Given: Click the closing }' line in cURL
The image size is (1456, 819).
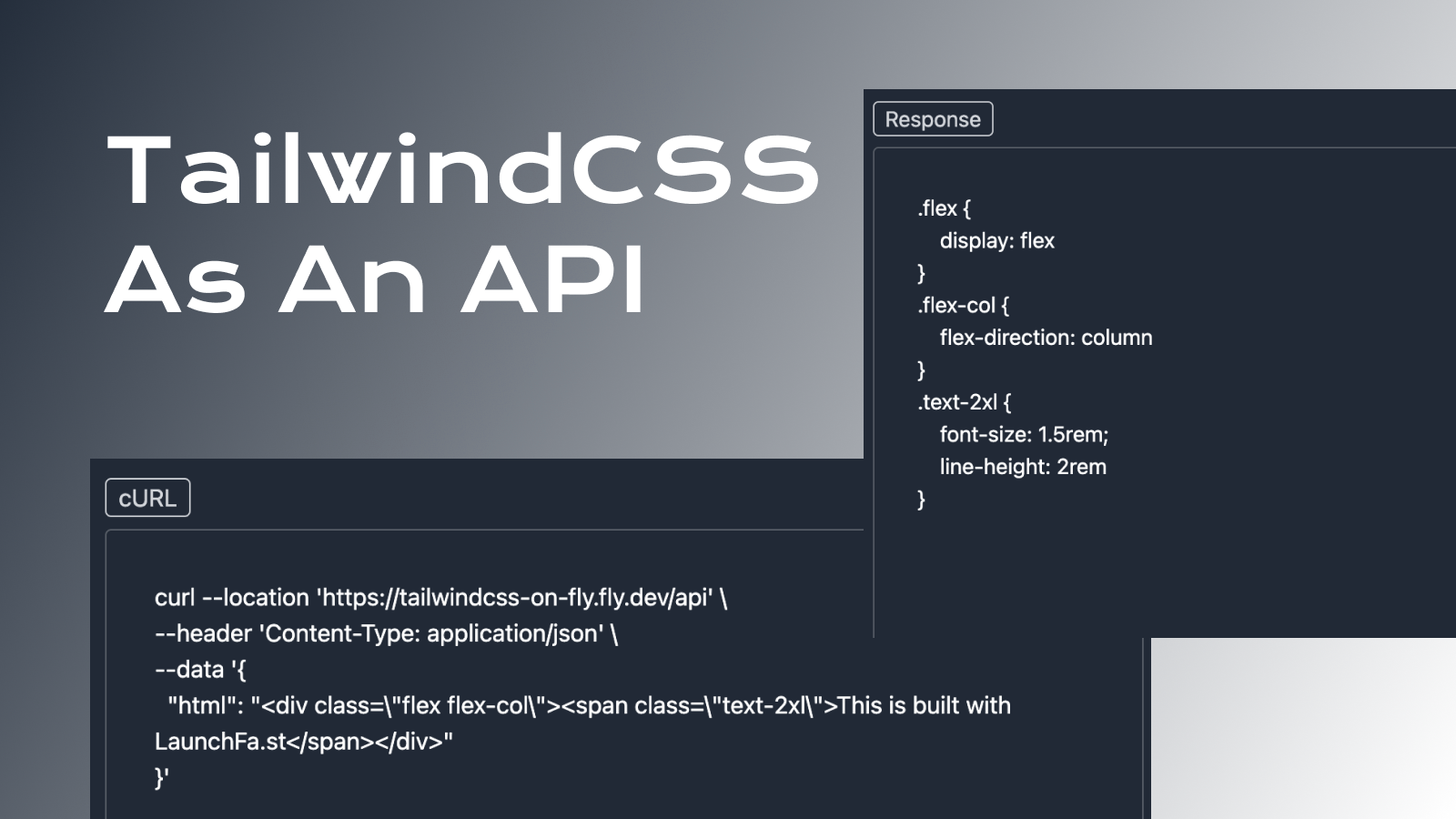Looking at the screenshot, I should (x=162, y=778).
